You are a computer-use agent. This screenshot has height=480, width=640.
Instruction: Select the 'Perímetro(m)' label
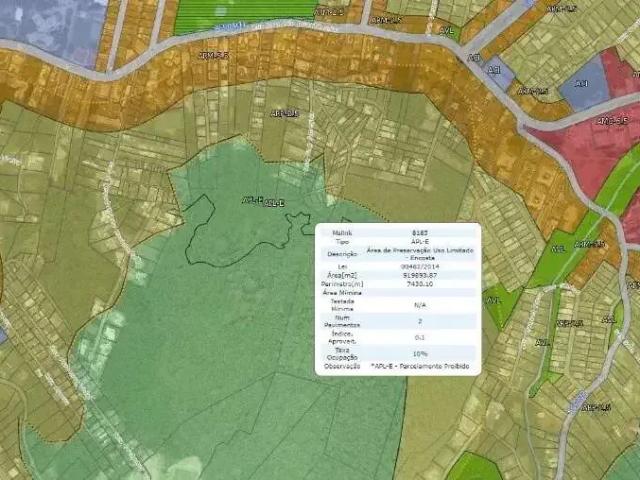342,284
